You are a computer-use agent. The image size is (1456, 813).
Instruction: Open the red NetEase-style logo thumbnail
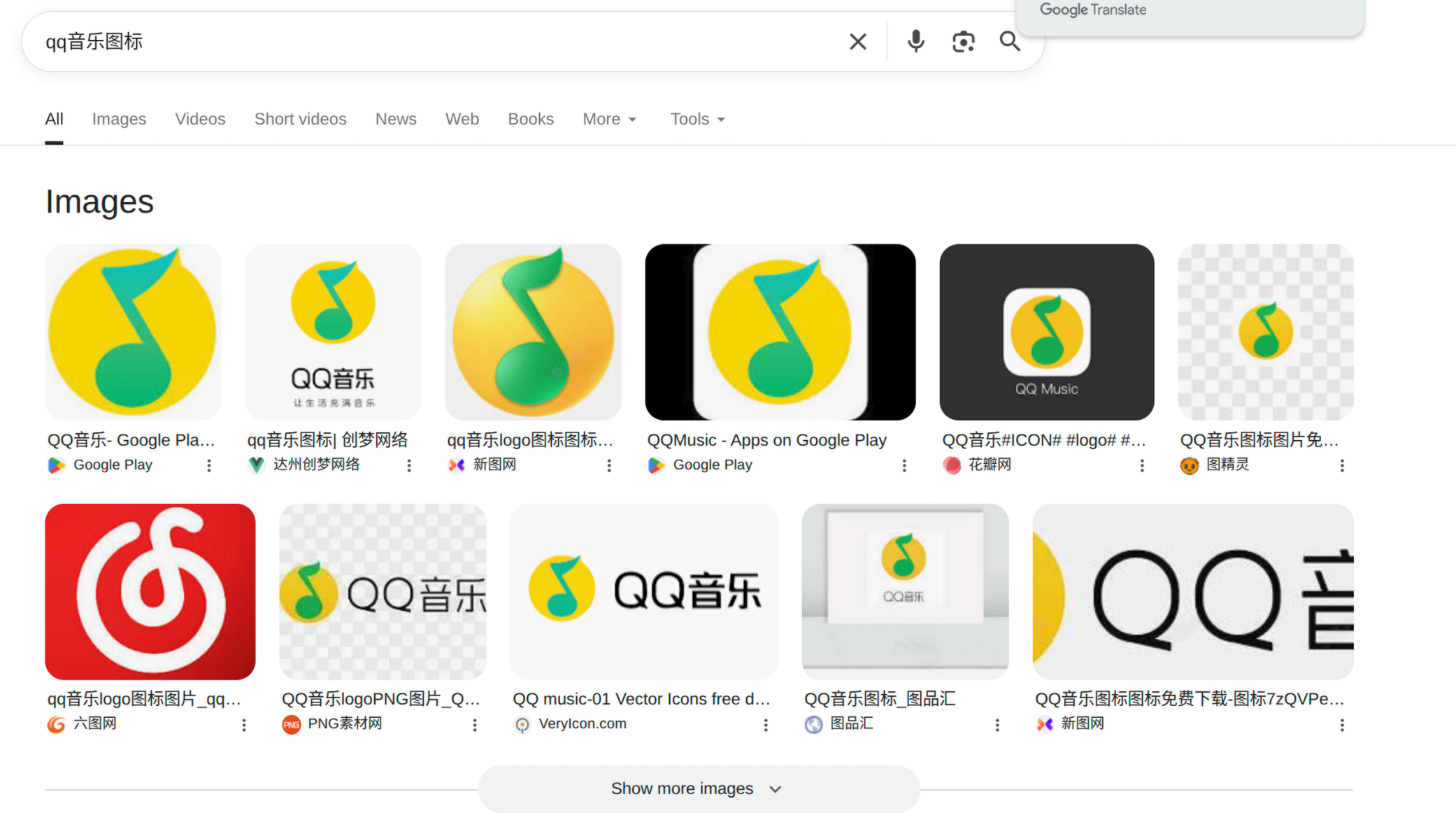(150, 591)
